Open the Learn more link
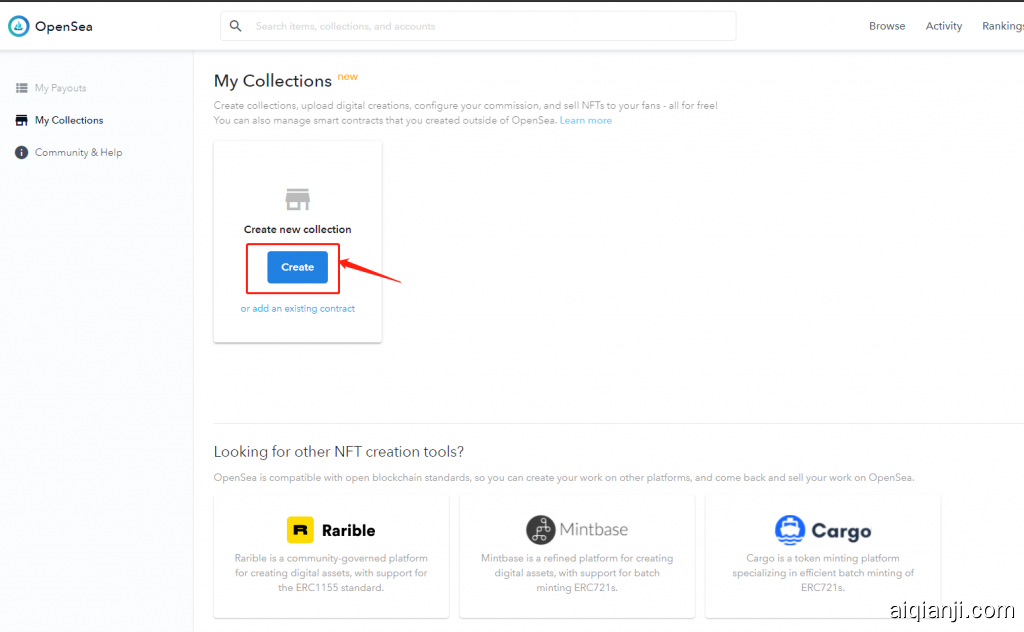The height and width of the screenshot is (632, 1024). (x=585, y=121)
